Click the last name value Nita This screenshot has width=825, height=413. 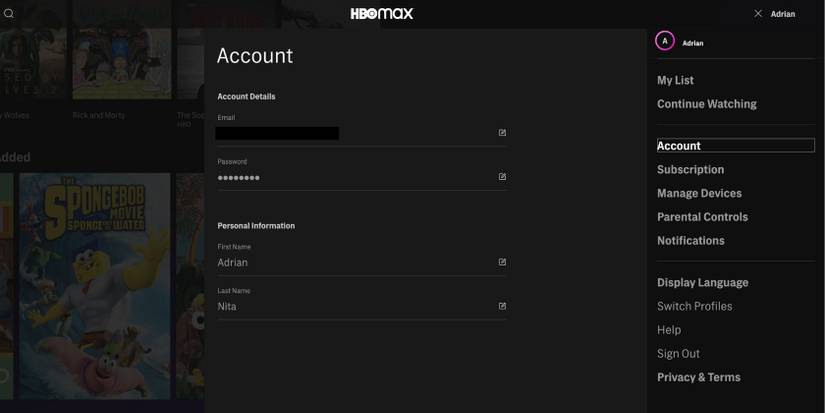(x=227, y=306)
